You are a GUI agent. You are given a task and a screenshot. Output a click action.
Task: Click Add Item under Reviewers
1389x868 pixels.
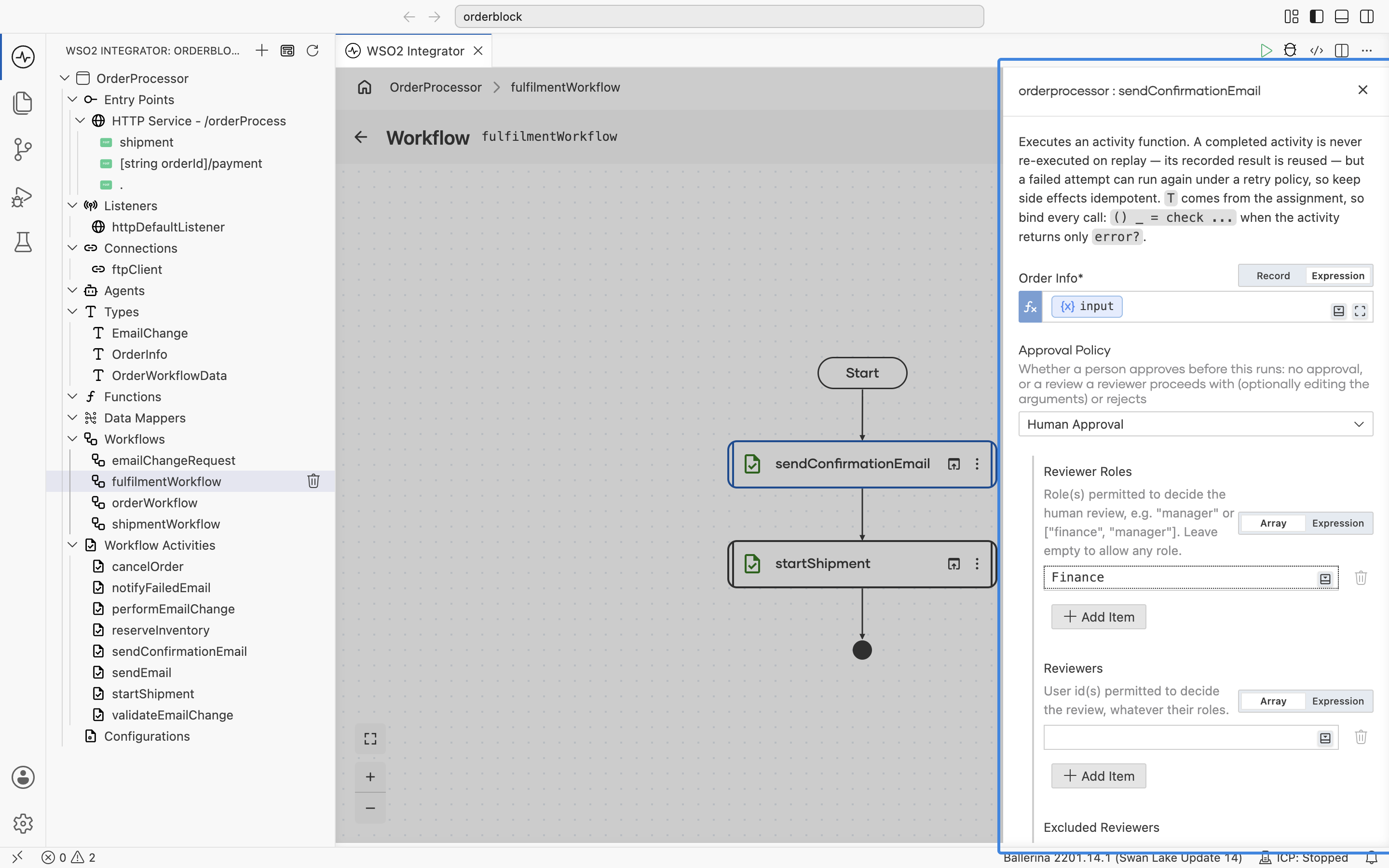tap(1099, 775)
